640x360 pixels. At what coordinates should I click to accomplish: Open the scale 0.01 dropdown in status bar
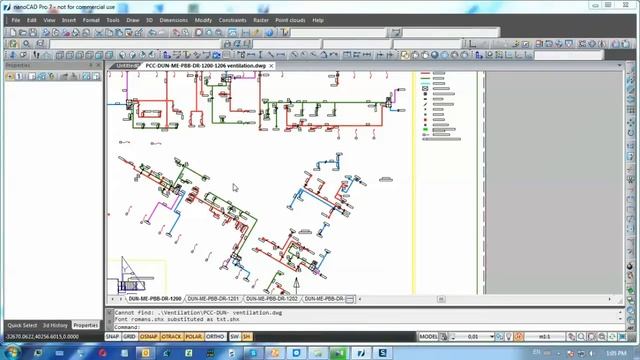click(491, 337)
